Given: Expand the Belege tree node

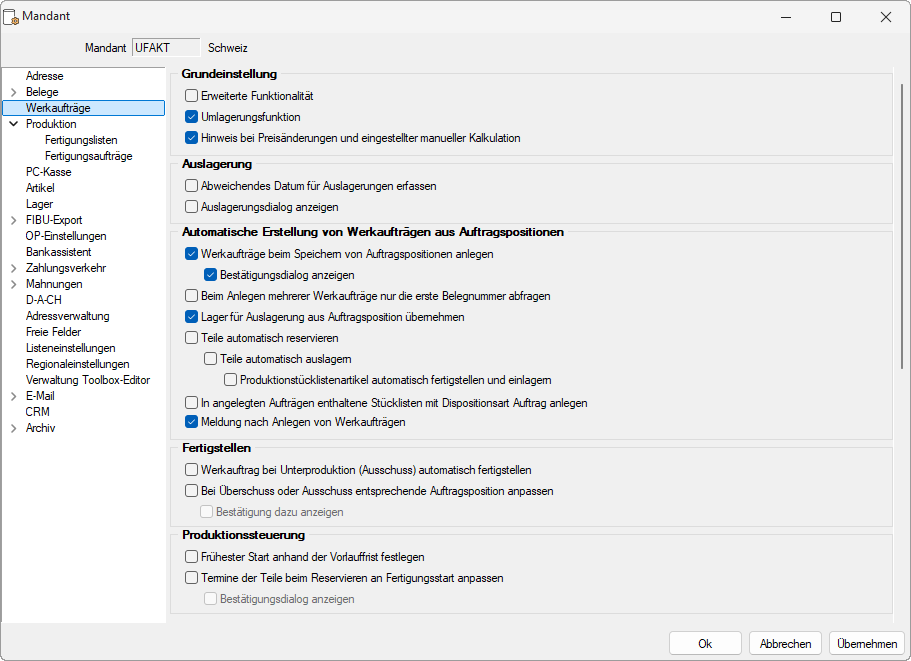Looking at the screenshot, I should tap(13, 92).
